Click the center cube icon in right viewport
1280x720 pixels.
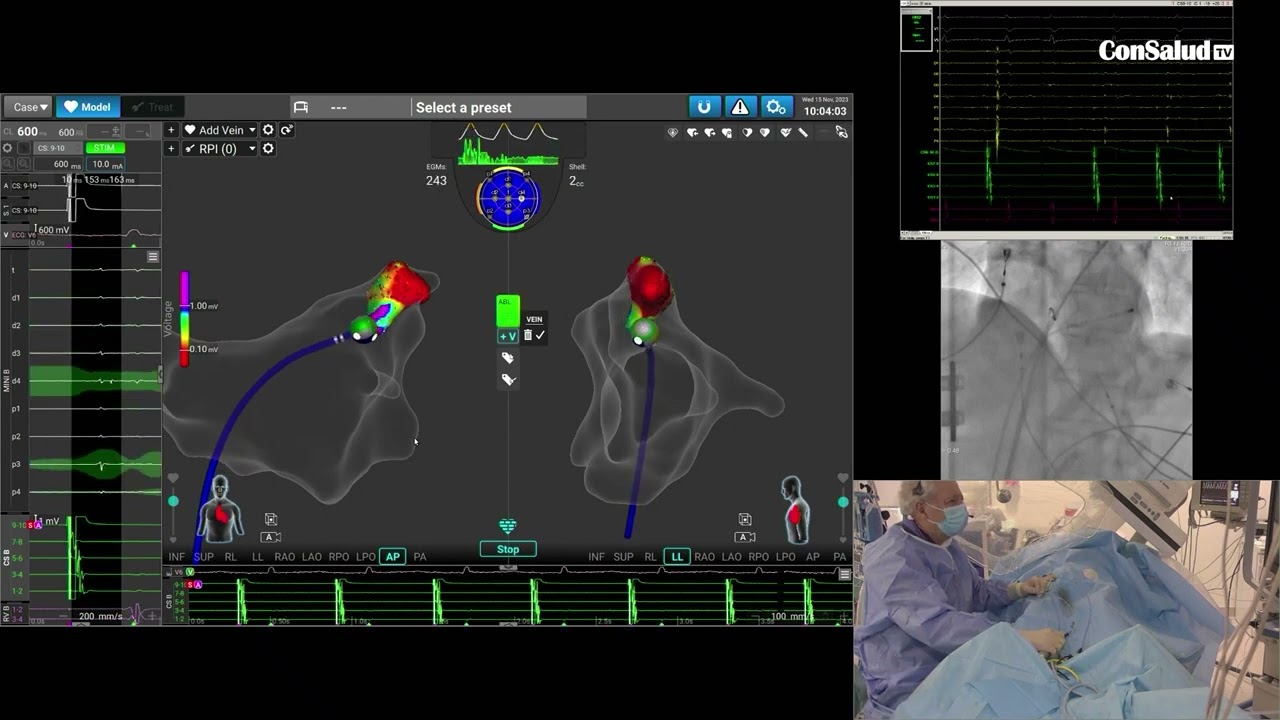(x=745, y=519)
